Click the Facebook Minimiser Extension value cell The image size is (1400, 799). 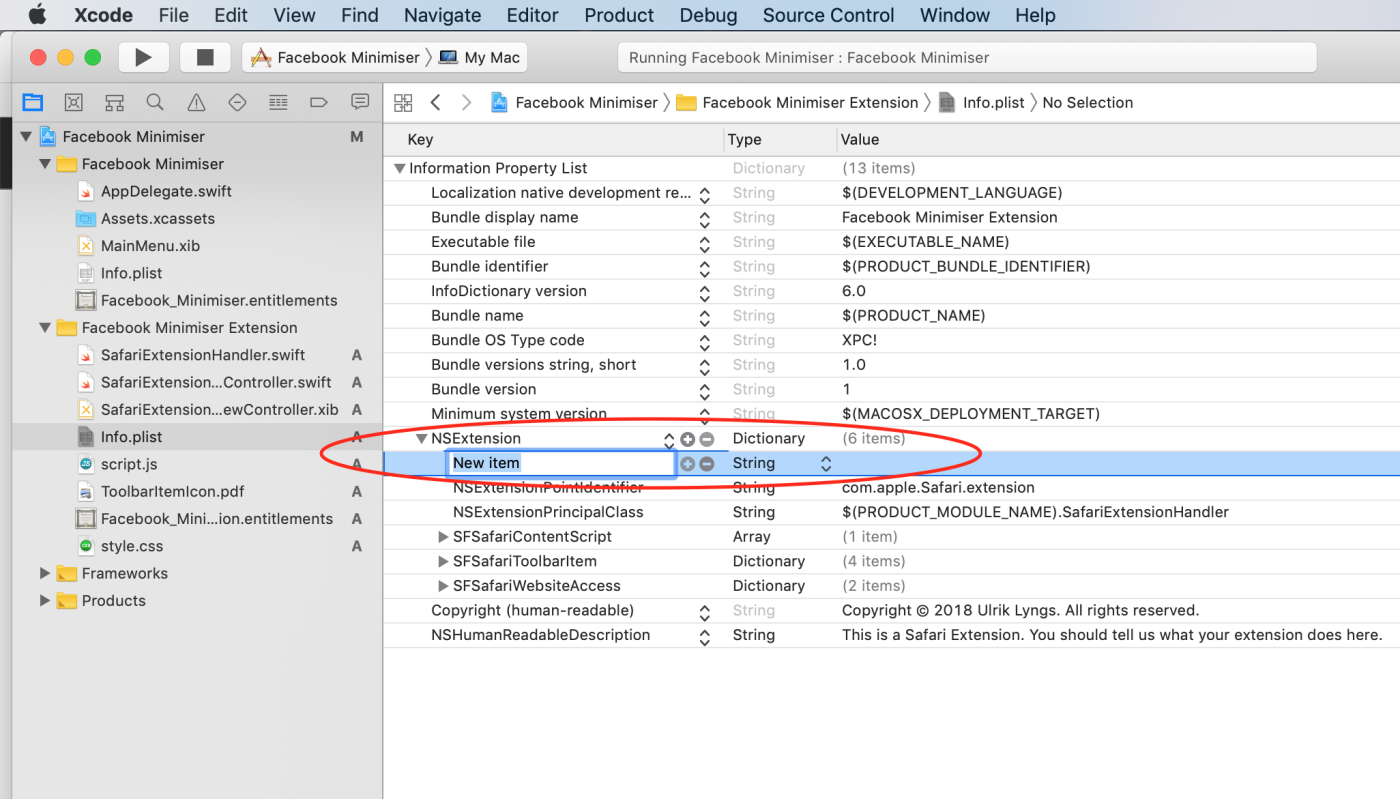(950, 218)
